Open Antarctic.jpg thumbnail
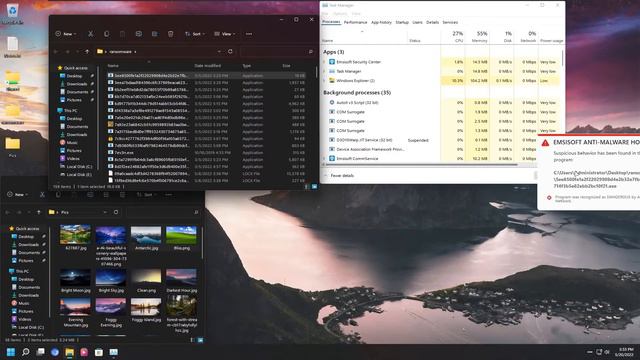 pos(146,235)
